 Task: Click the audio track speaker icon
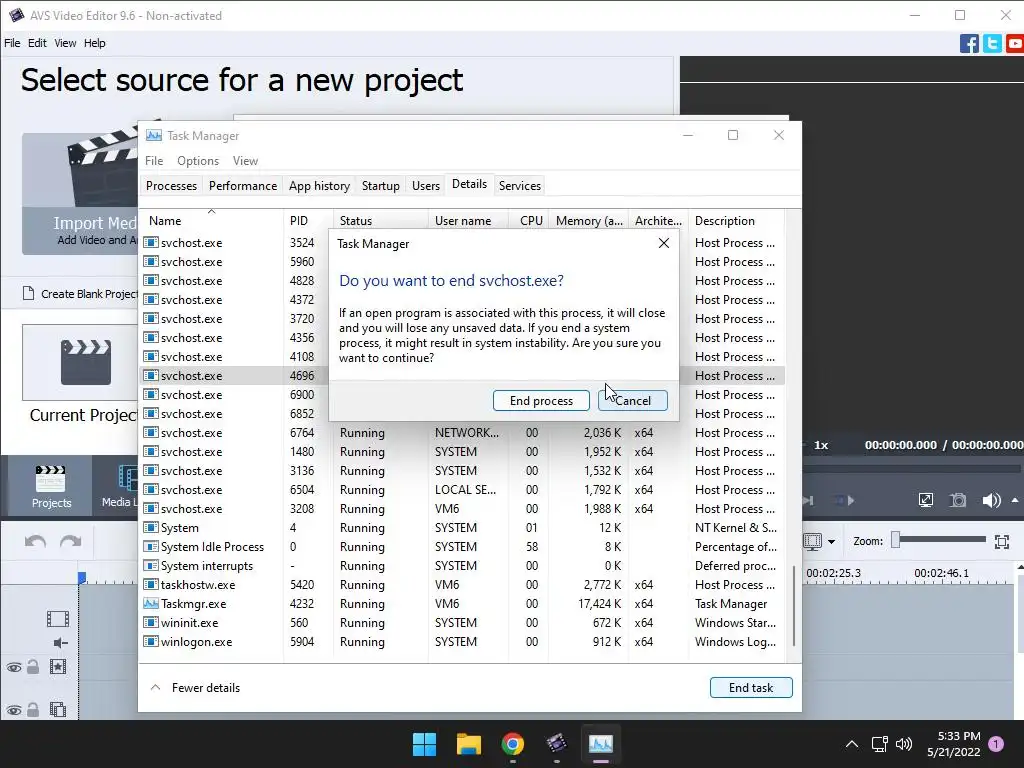pyautogui.click(x=60, y=643)
